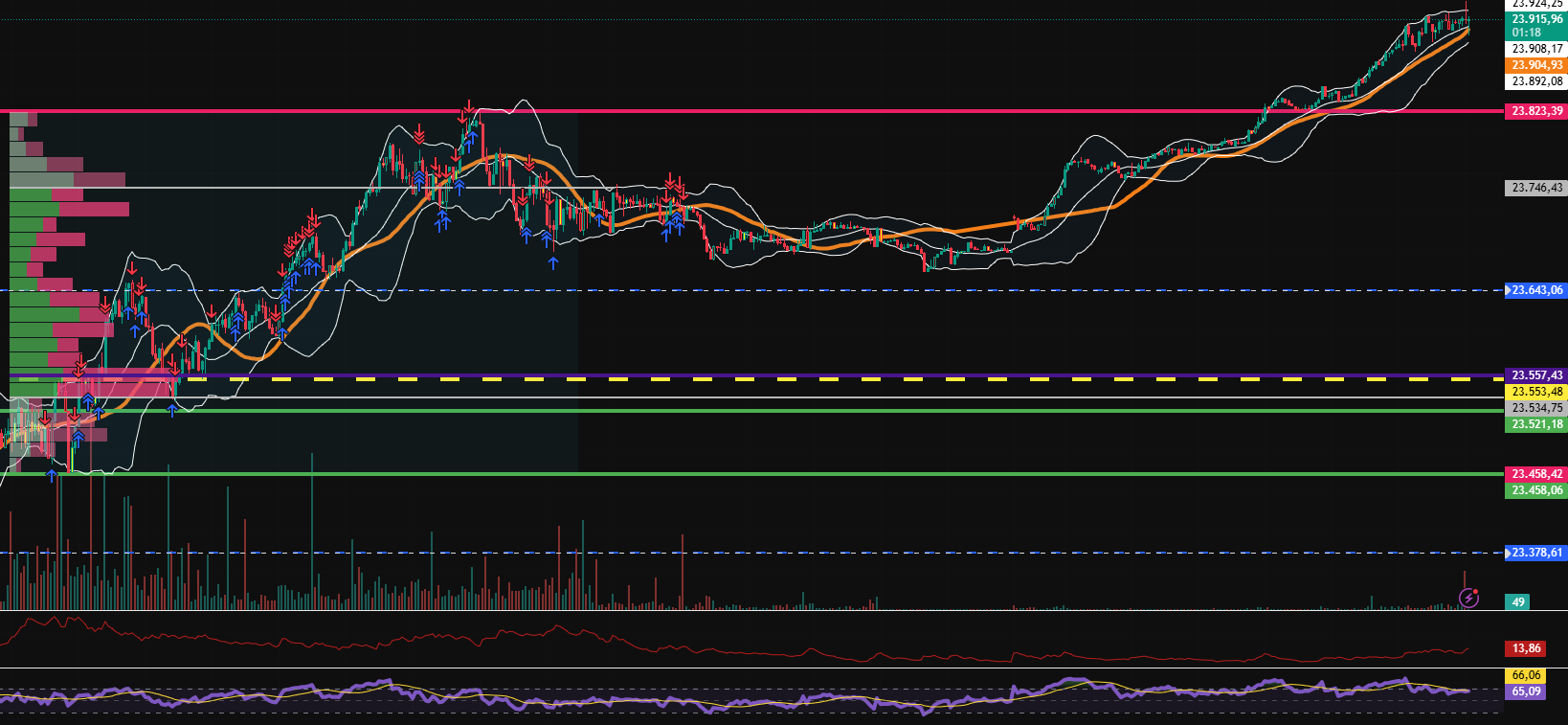Viewport: 1568px width, 725px height.
Task: Click the green 23.521,18 price label
Action: click(1536, 424)
